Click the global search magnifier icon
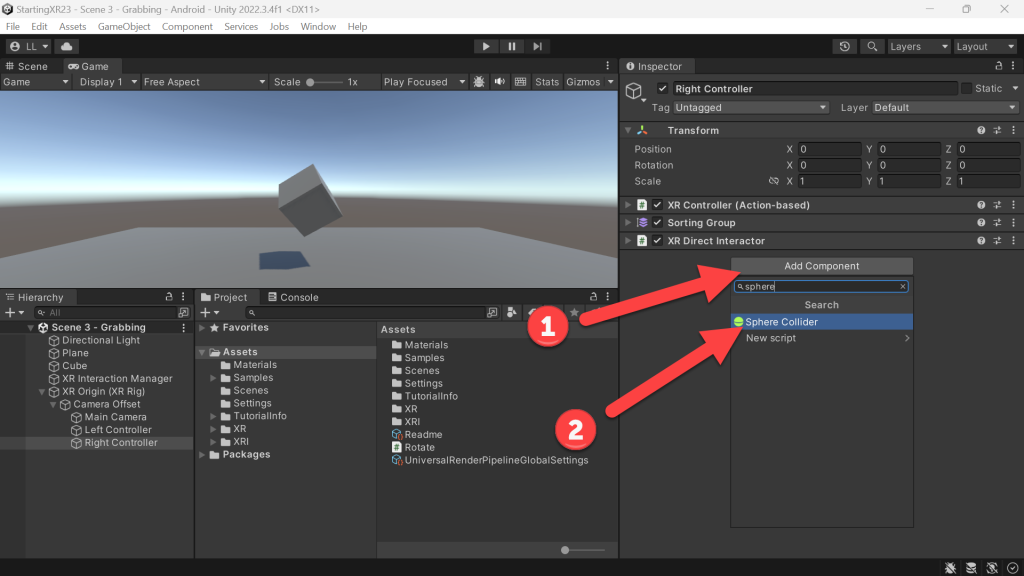 872,46
